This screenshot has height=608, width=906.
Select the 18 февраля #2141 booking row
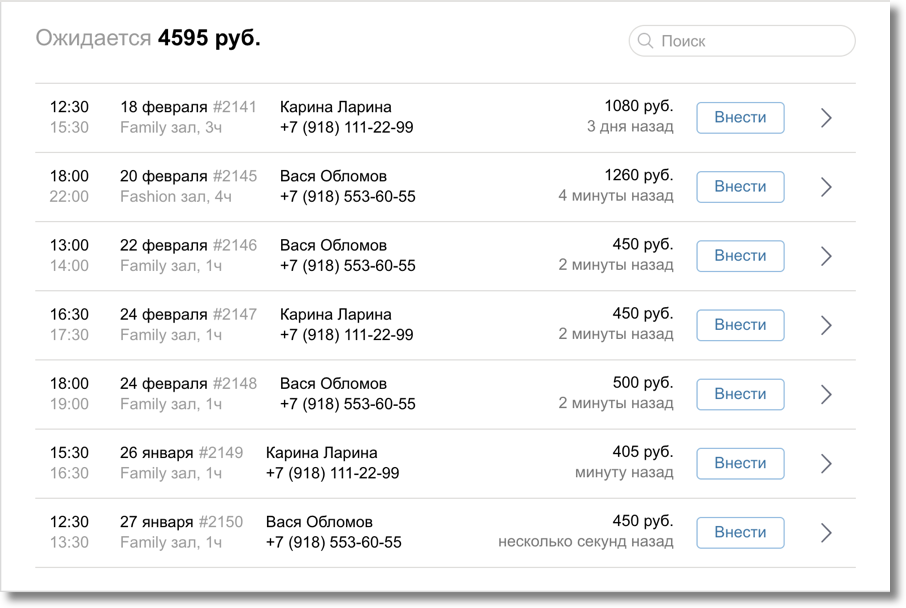[x=445, y=118]
